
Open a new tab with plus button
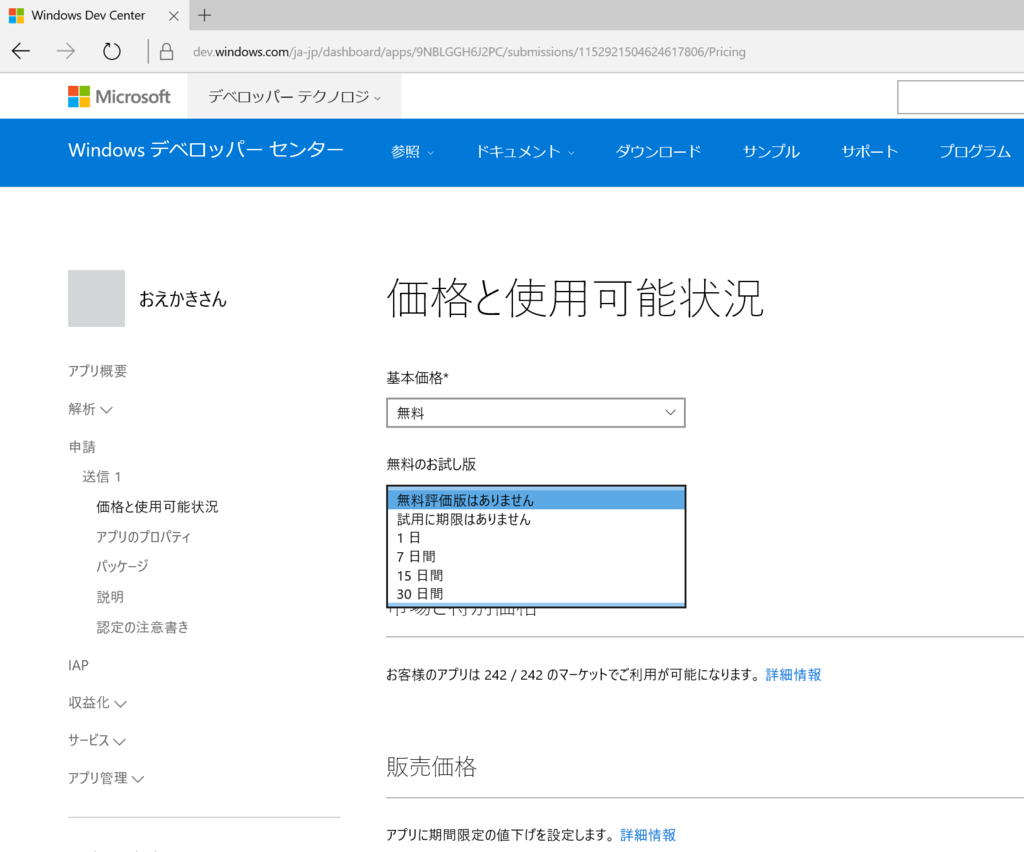(204, 15)
